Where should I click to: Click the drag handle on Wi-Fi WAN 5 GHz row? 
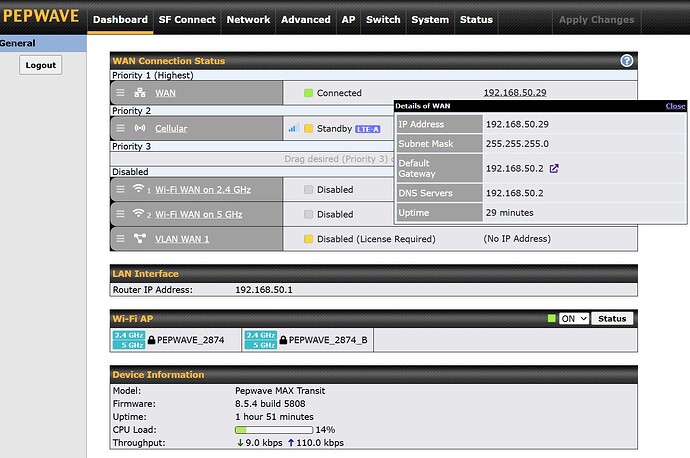120,214
